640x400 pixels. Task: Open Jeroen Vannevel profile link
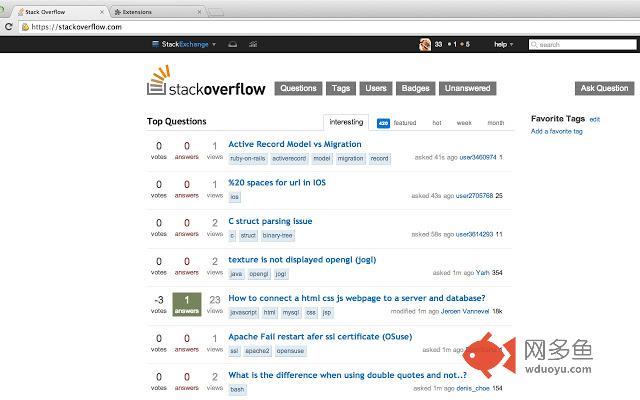465,311
